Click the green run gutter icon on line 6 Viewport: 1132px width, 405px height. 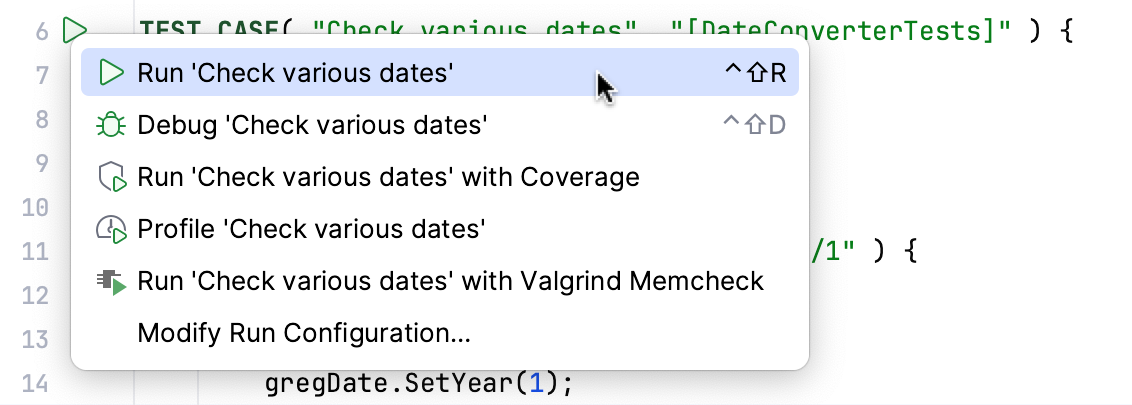click(74, 30)
